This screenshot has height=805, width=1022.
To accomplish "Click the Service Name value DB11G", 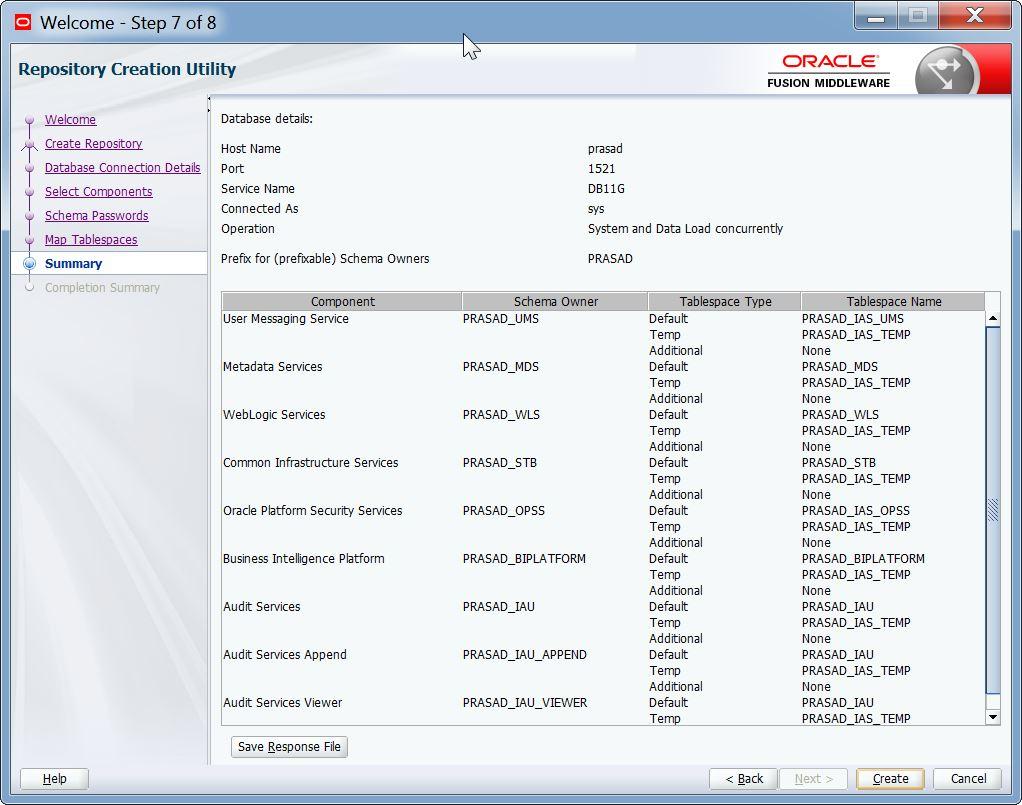I will 606,189.
